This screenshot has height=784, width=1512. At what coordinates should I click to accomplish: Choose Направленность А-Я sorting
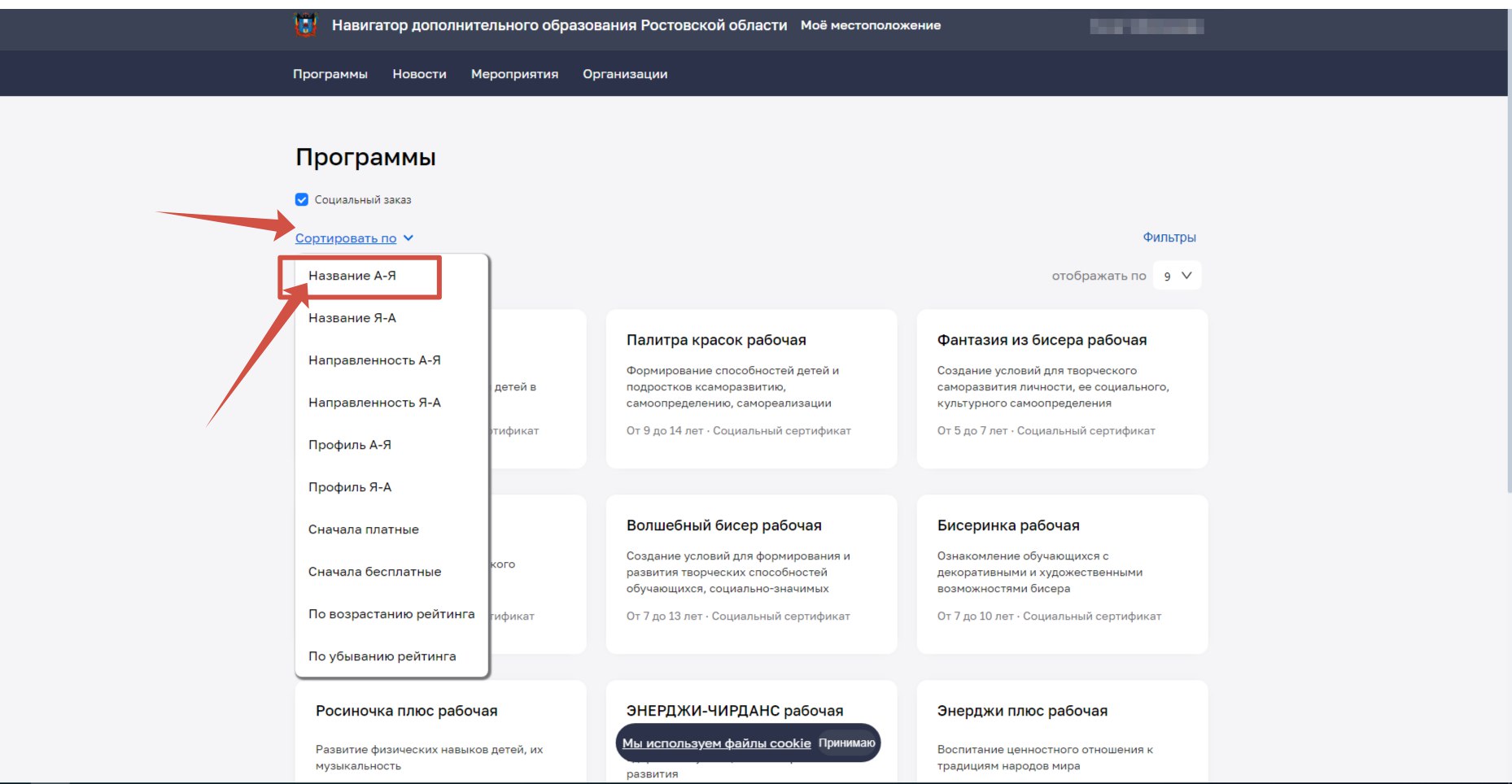coord(374,360)
